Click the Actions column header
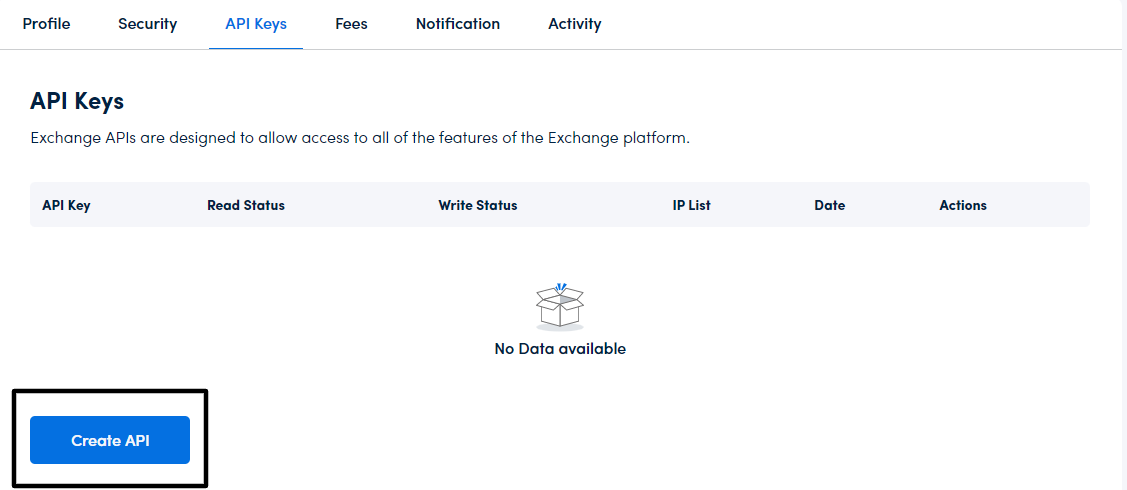Screen dimensions: 1127x490 963,205
